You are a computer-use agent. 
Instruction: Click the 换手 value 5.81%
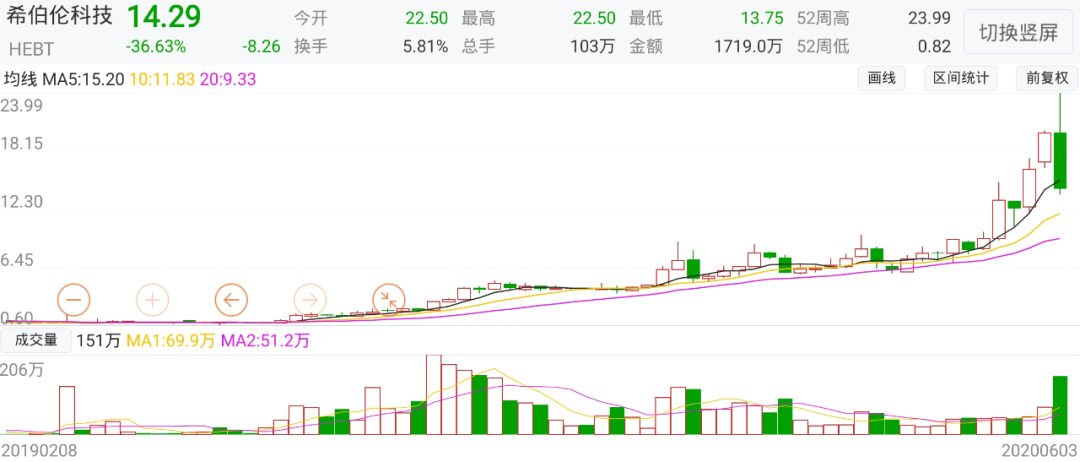tap(426, 47)
